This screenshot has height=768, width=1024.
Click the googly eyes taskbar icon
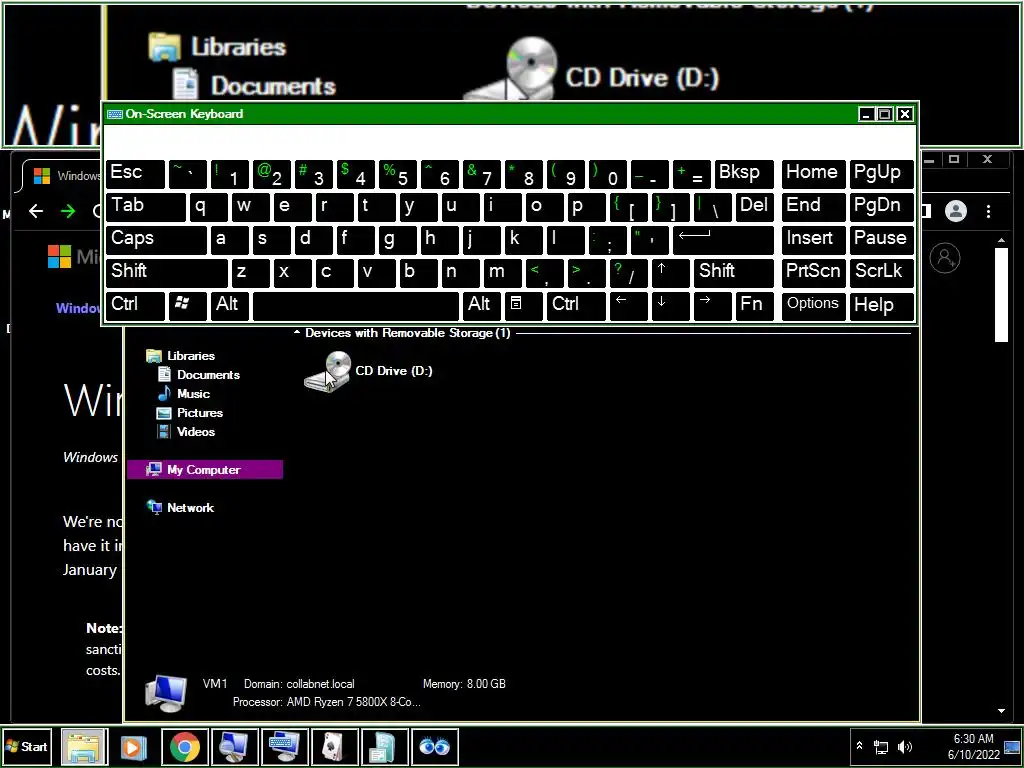pos(434,746)
